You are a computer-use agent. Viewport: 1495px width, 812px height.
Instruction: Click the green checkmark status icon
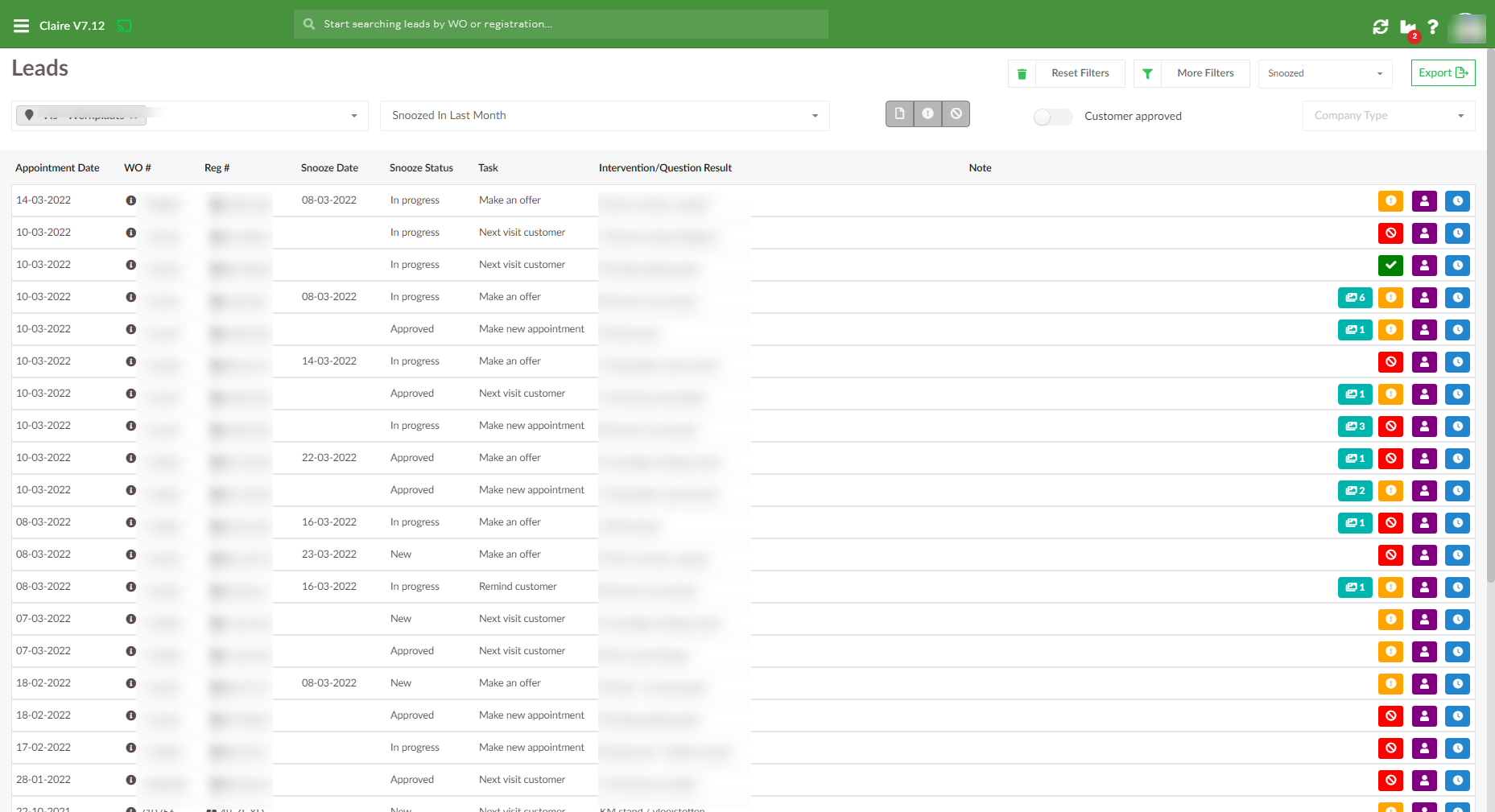coord(1390,266)
